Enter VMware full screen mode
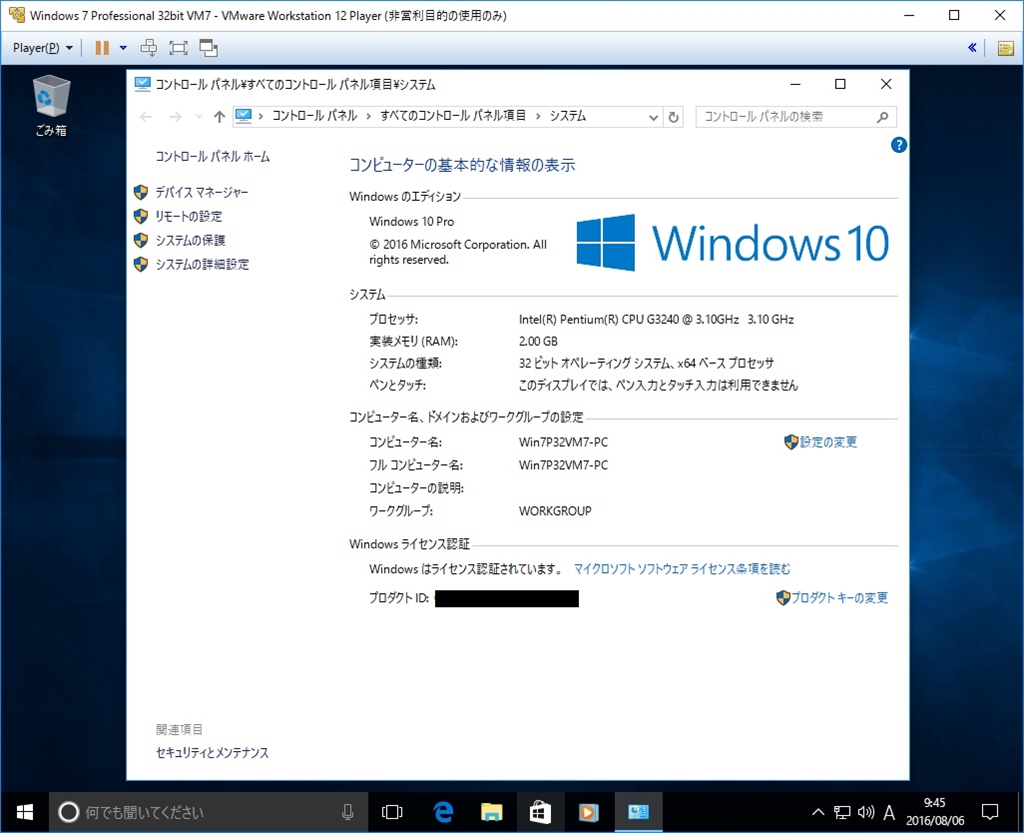Viewport: 1024px width, 833px height. (178, 48)
